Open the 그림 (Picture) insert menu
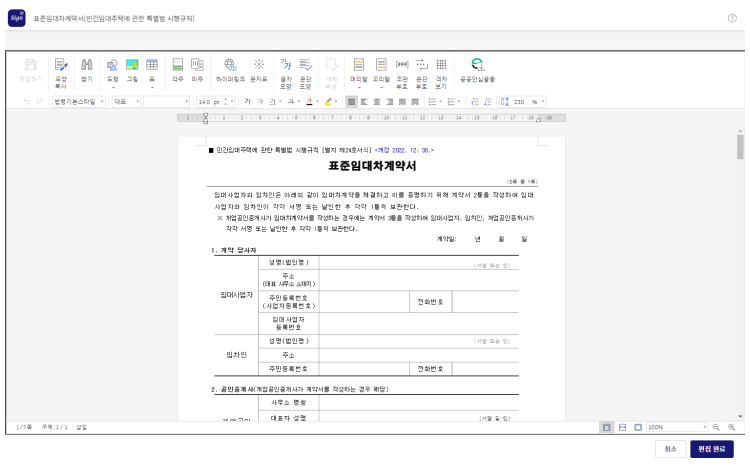This screenshot has height=470, width=750. 132,68
